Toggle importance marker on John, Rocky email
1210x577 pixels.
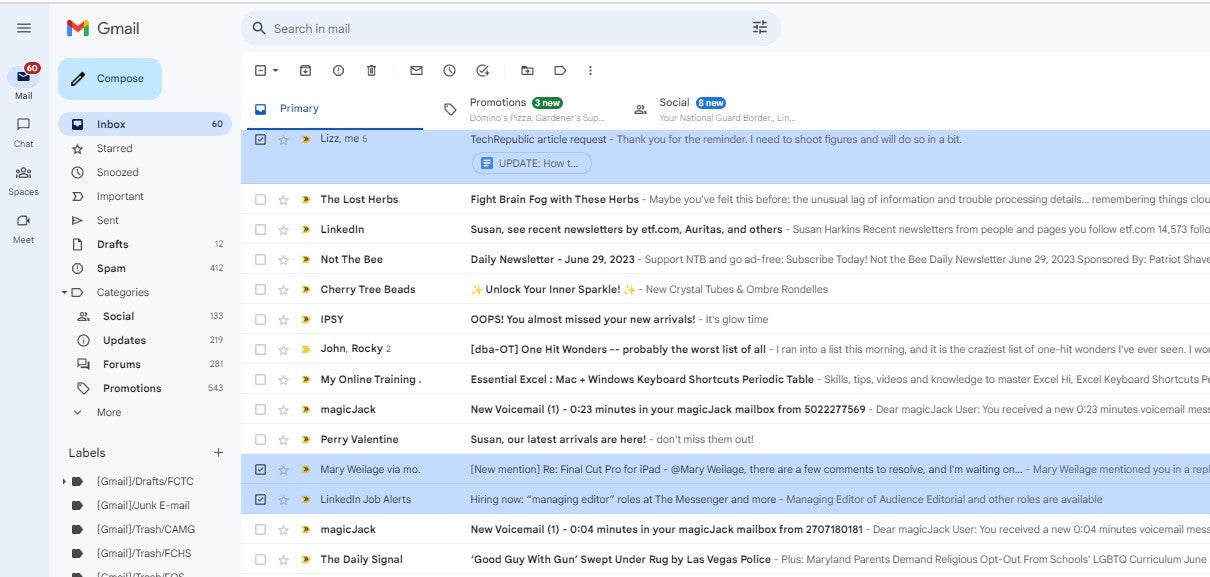(x=306, y=349)
